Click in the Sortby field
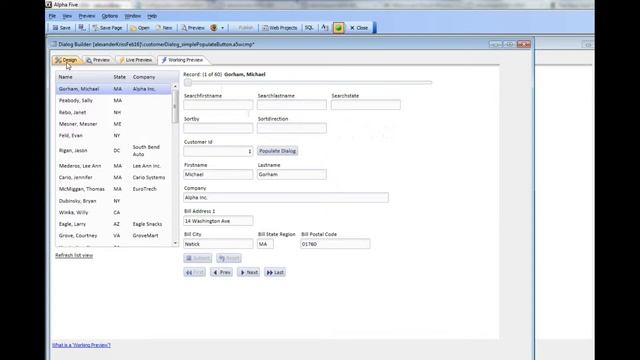 218,128
